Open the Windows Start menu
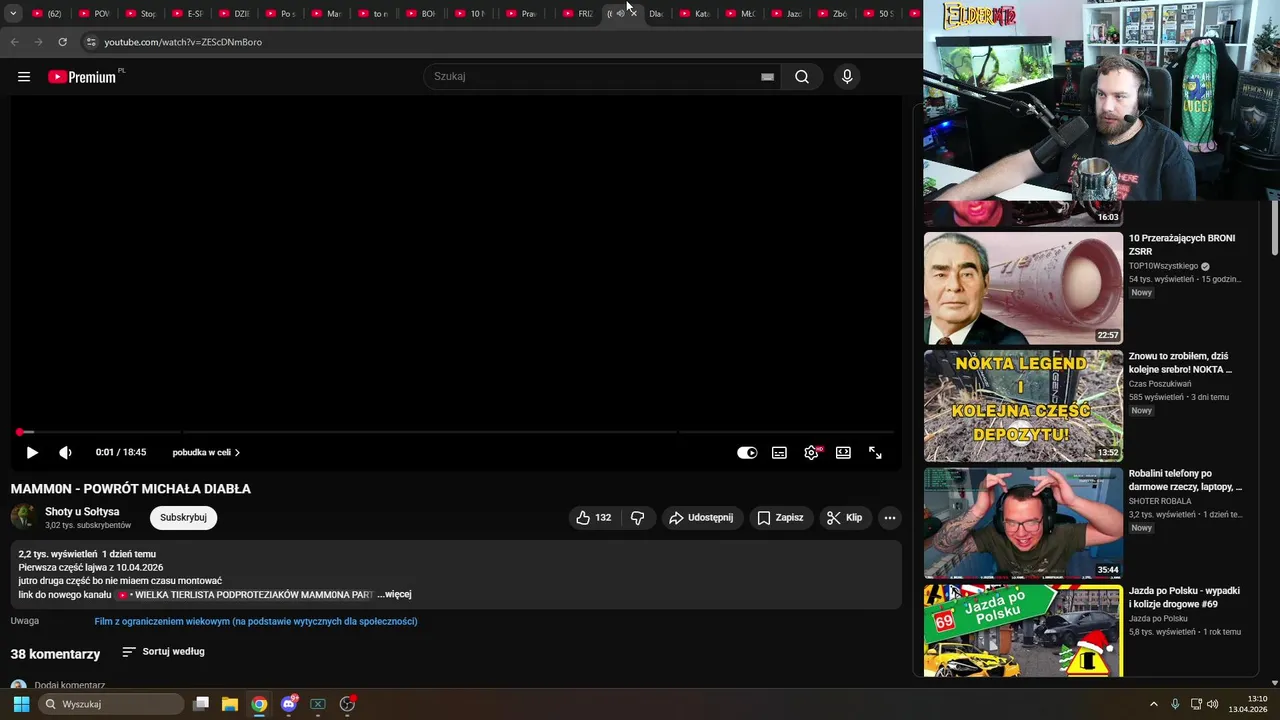1280x720 pixels. pos(21,704)
